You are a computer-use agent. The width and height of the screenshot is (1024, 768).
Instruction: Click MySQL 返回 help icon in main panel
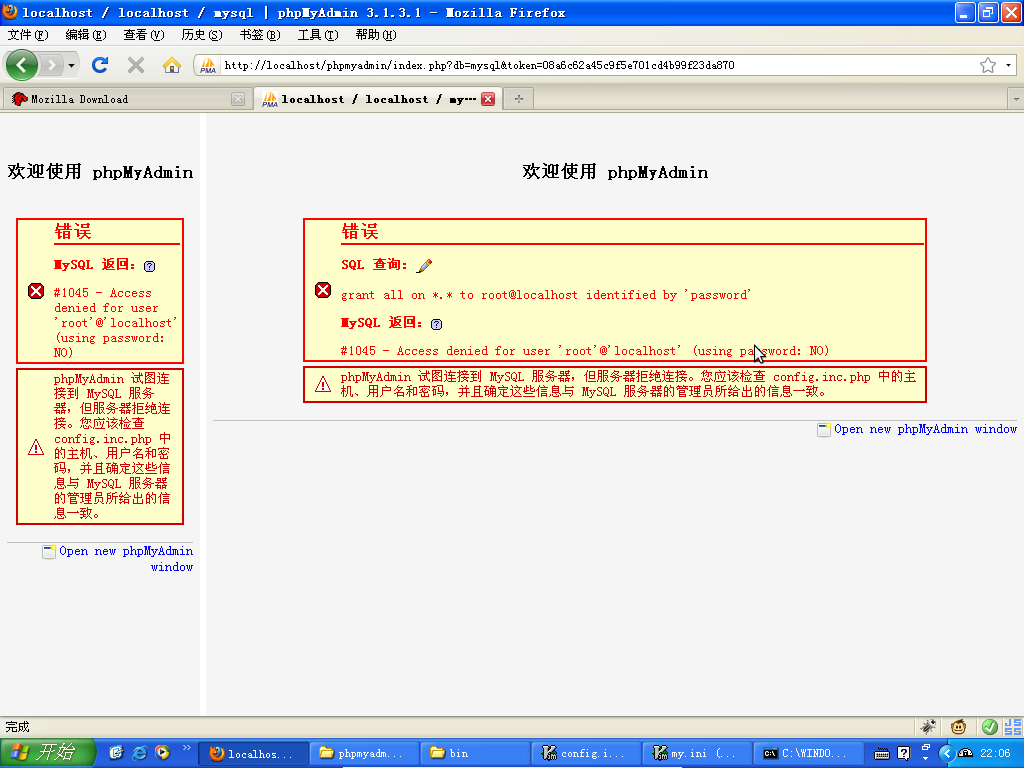[436, 324]
